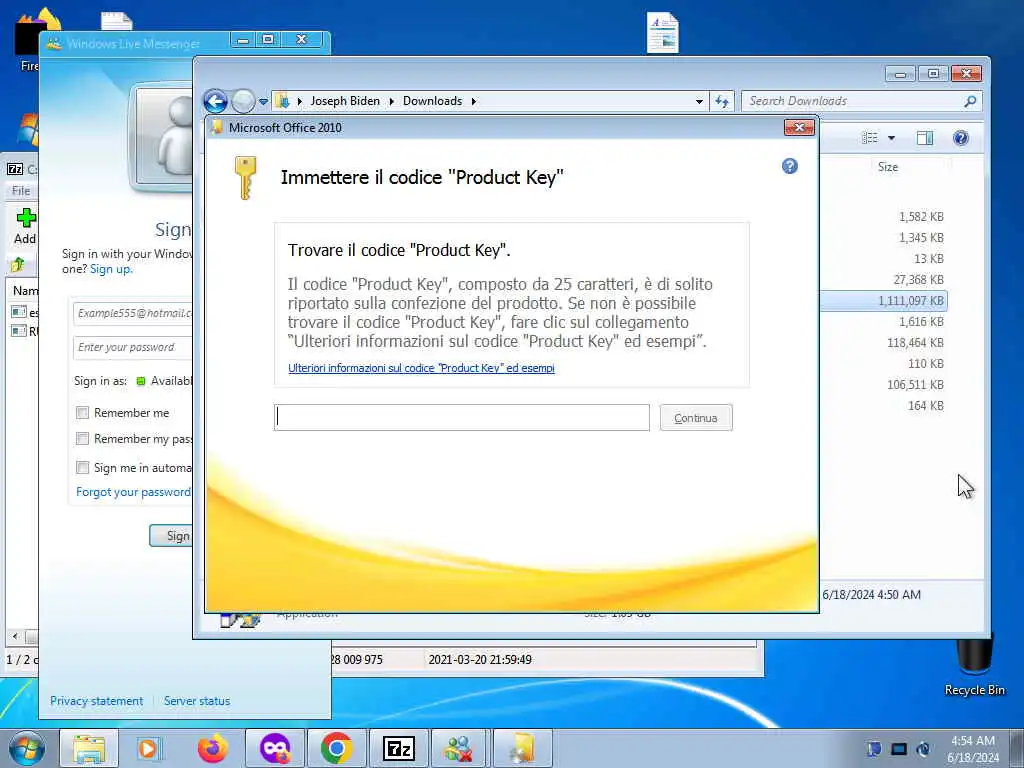The height and width of the screenshot is (768, 1024).
Task: Select the file sized 118,464 KB
Action: (915, 343)
